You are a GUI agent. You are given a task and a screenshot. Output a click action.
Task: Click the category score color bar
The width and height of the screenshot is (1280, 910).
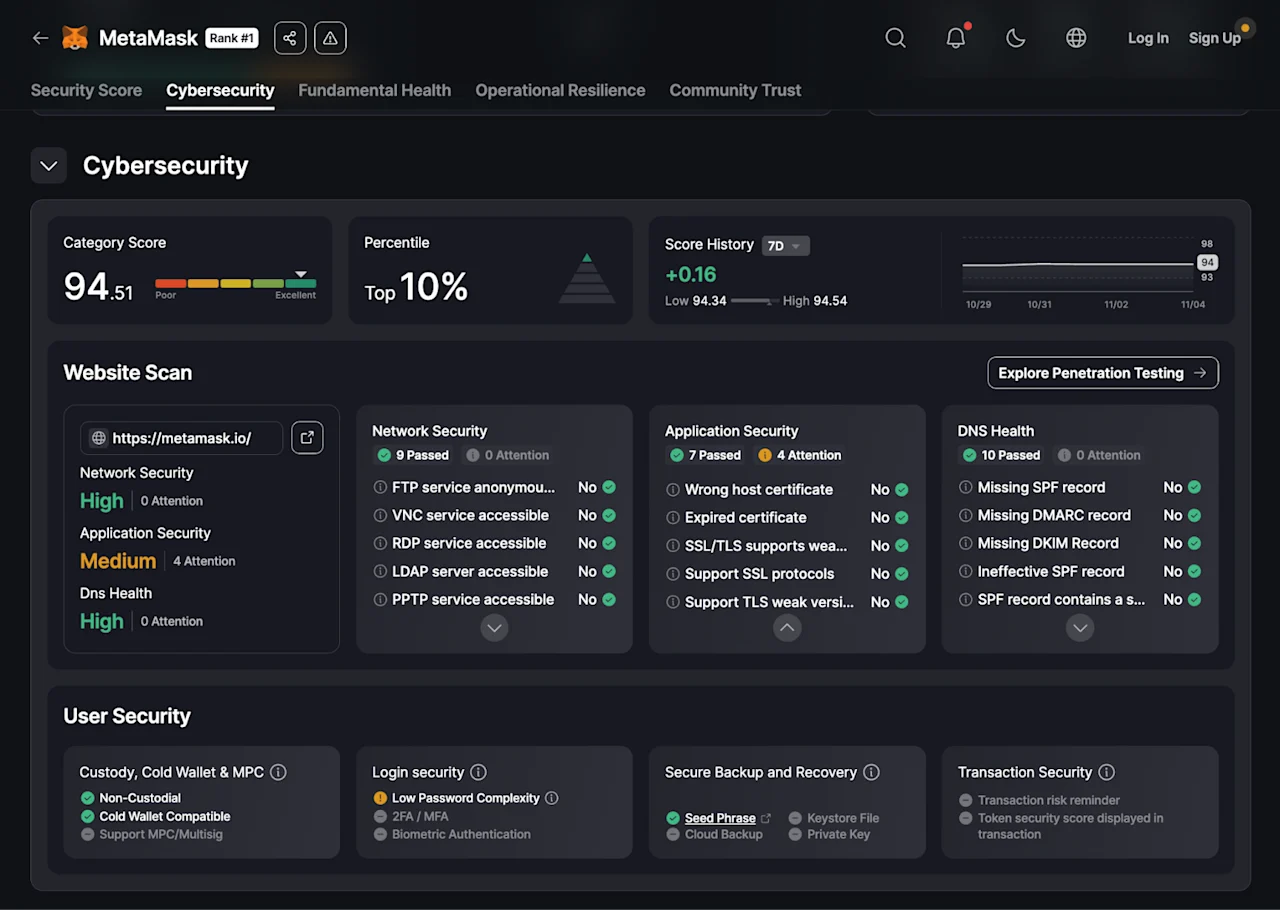[x=236, y=284]
